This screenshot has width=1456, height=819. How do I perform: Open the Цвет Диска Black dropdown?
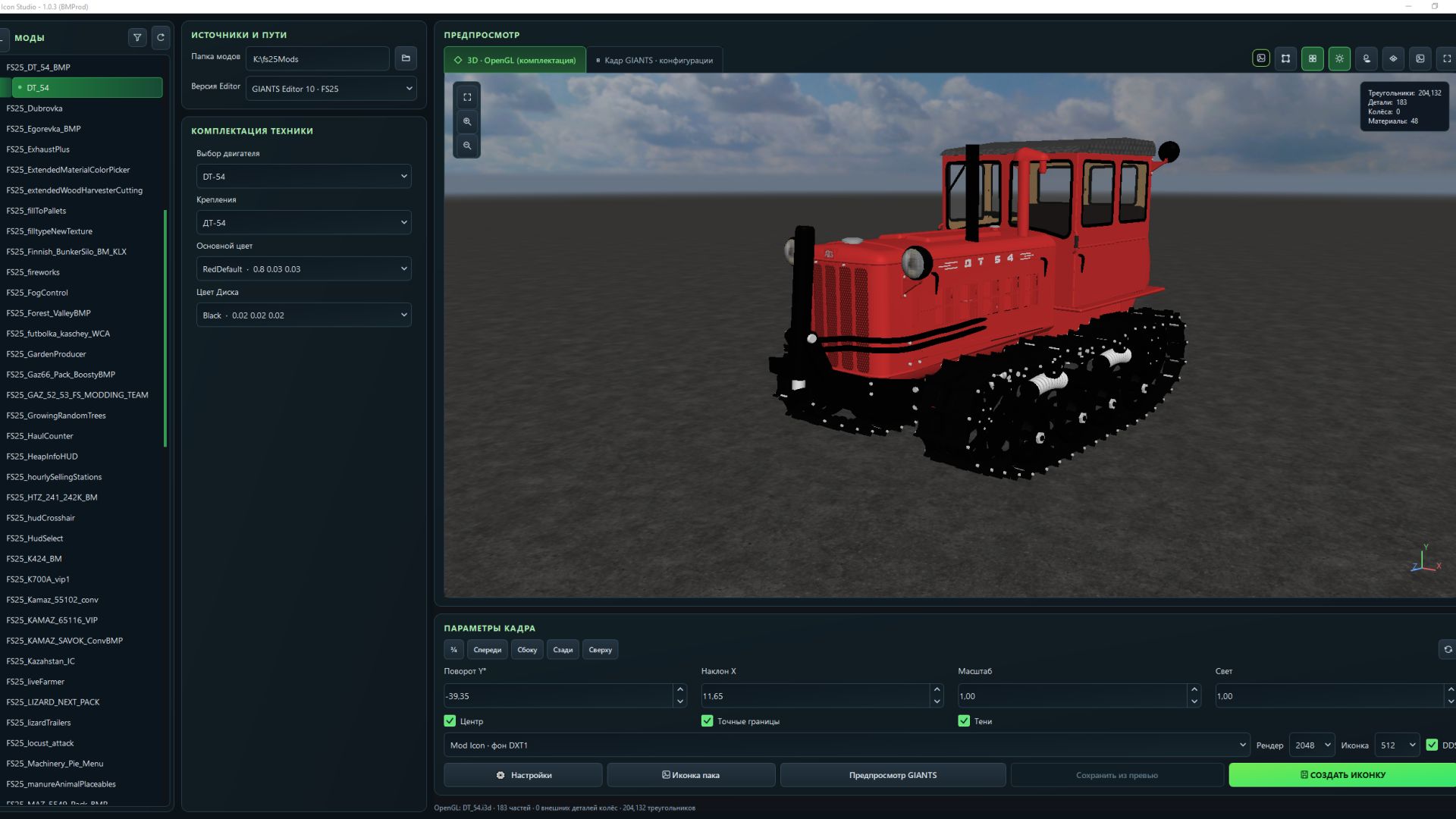coord(303,315)
